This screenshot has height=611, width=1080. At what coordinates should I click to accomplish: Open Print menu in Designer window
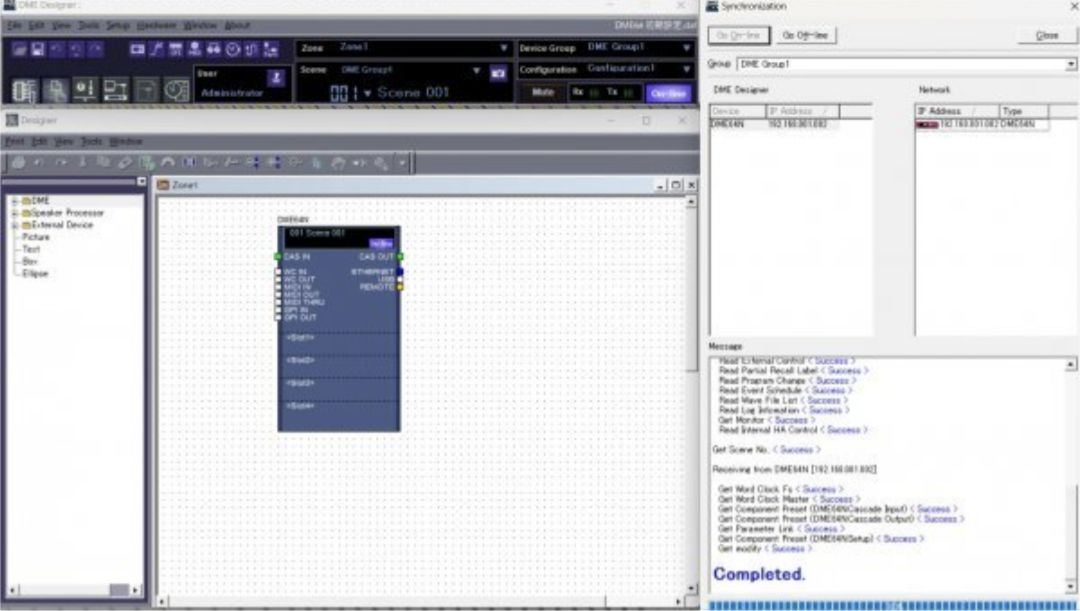point(14,141)
